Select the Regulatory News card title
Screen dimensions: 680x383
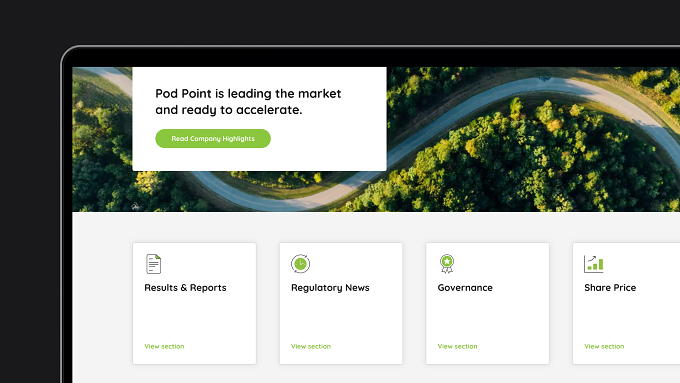tap(330, 288)
